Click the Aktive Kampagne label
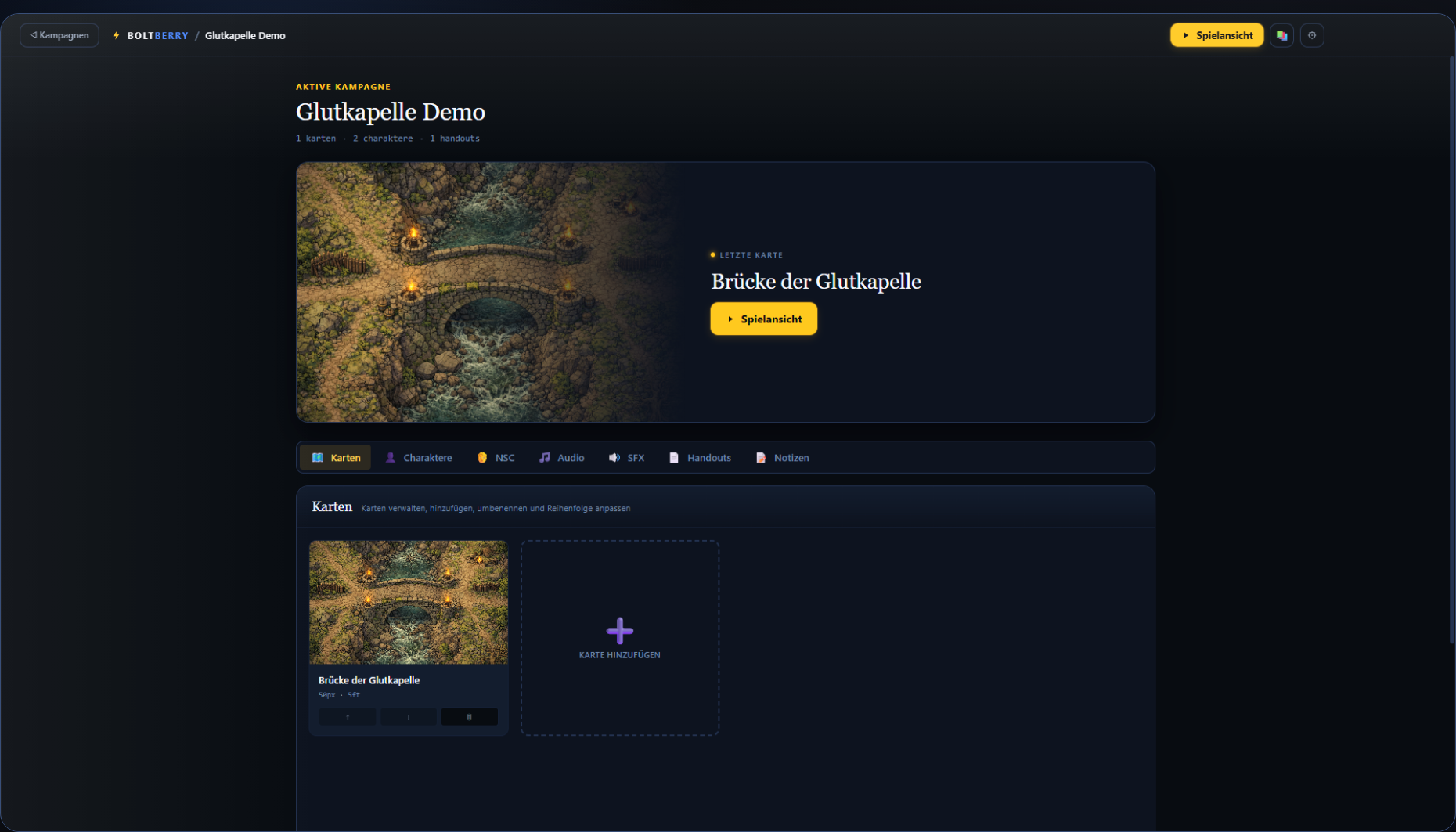 coord(343,87)
